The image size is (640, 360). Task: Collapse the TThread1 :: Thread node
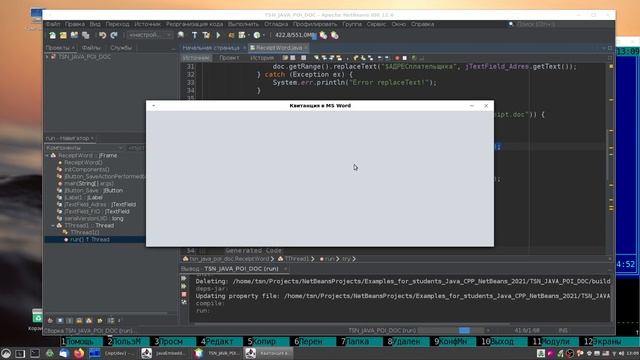53,225
